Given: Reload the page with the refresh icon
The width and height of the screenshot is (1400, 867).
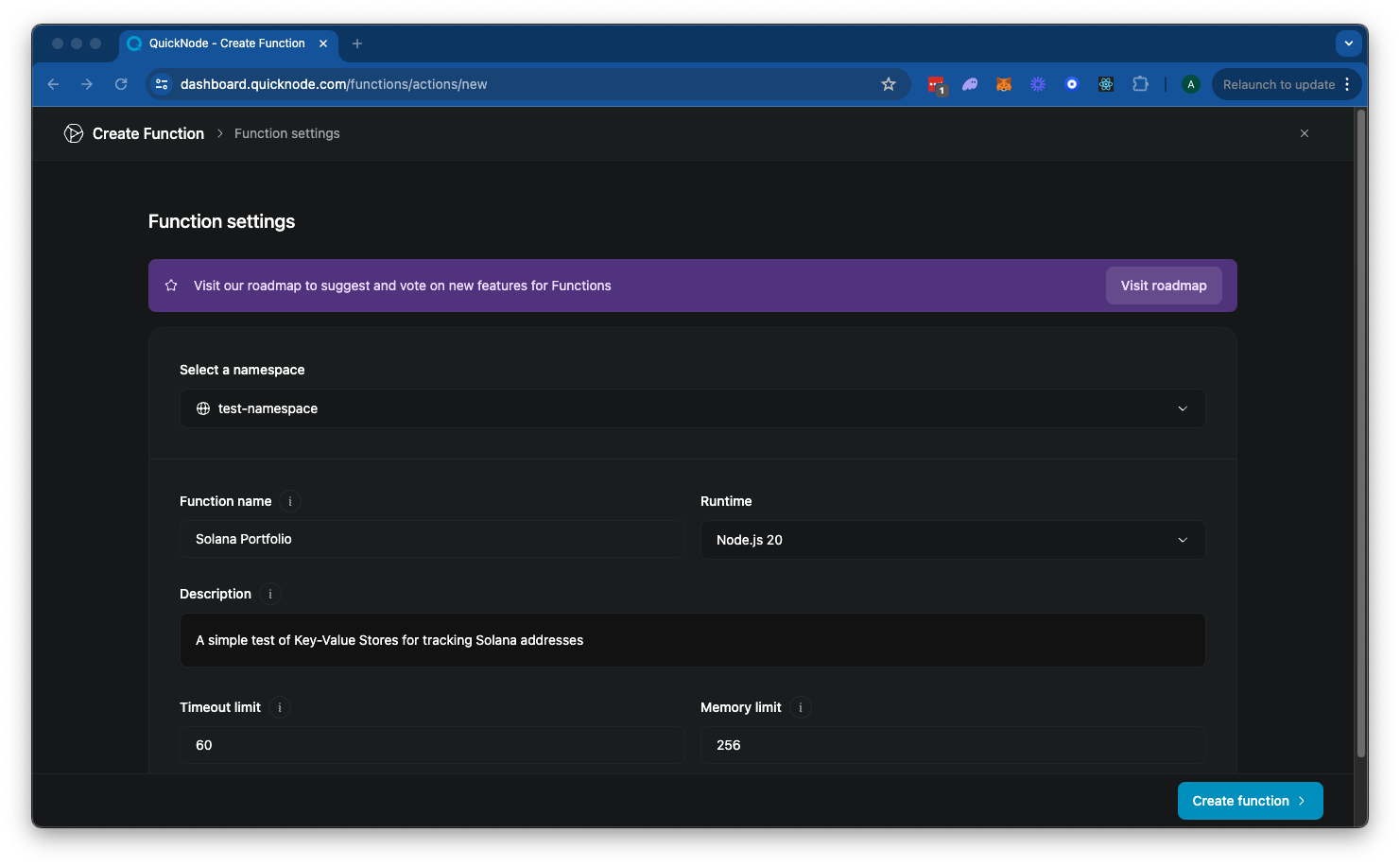Looking at the screenshot, I should (121, 84).
